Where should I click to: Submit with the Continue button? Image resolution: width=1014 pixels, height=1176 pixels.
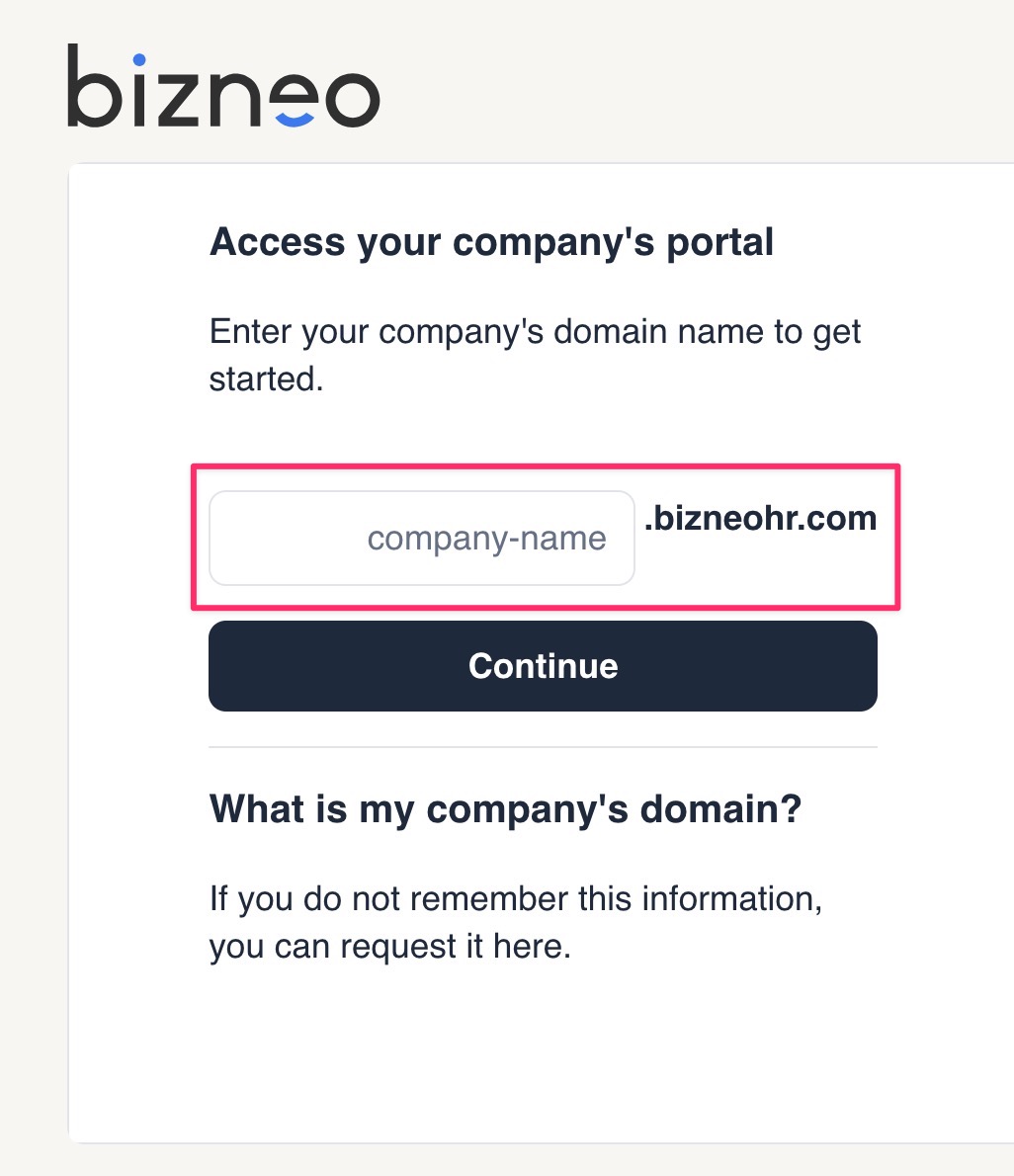tap(543, 666)
